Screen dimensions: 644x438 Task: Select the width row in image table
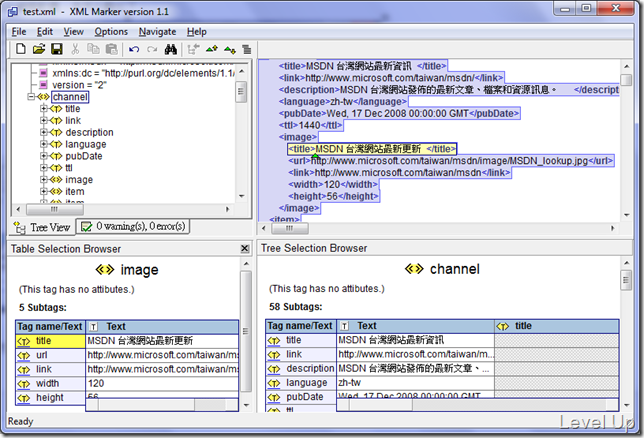(127, 383)
